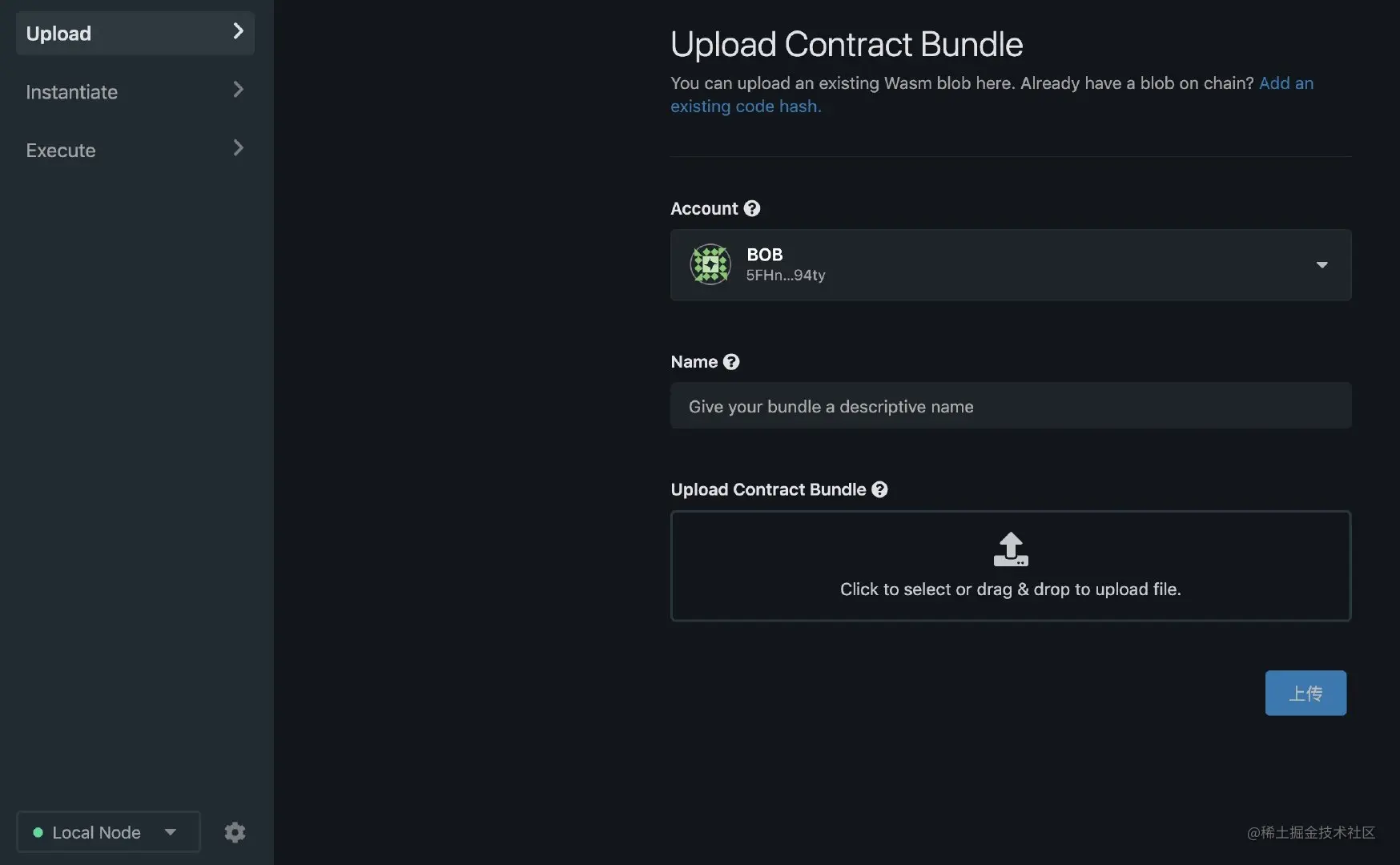Click BOB's account identicon avatar

[x=710, y=264]
